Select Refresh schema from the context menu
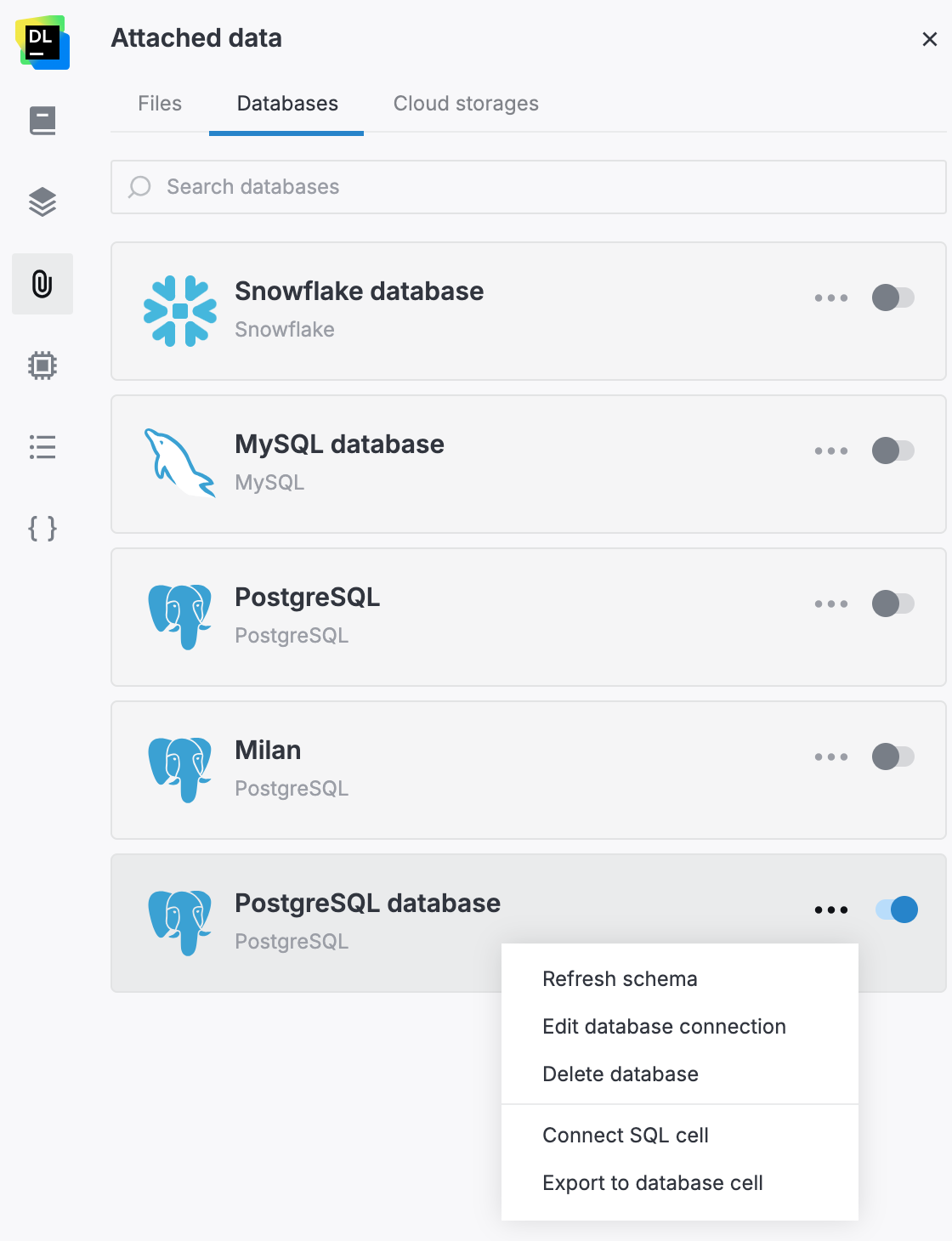This screenshot has height=1241, width=952. pos(620,978)
